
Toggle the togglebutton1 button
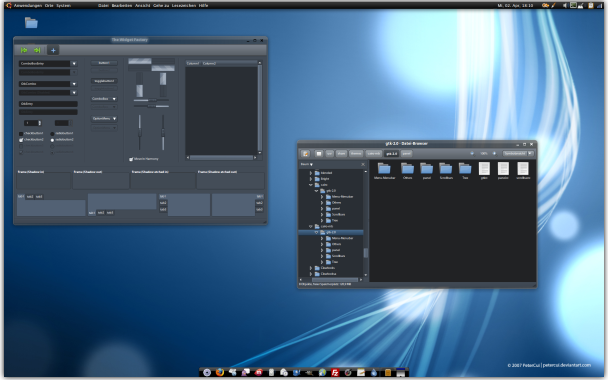click(x=104, y=81)
